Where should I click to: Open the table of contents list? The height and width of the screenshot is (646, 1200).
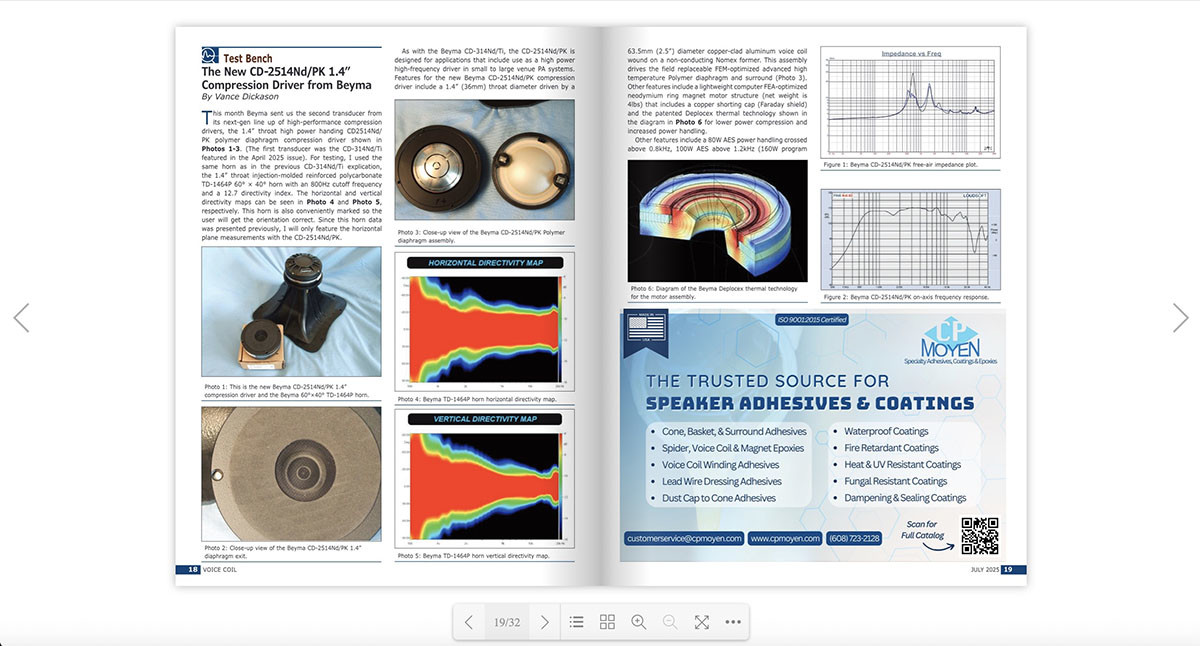pos(576,622)
